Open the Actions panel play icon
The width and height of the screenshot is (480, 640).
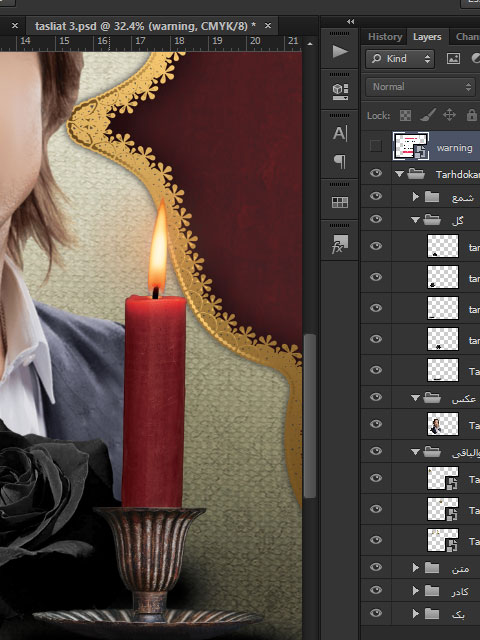click(340, 52)
